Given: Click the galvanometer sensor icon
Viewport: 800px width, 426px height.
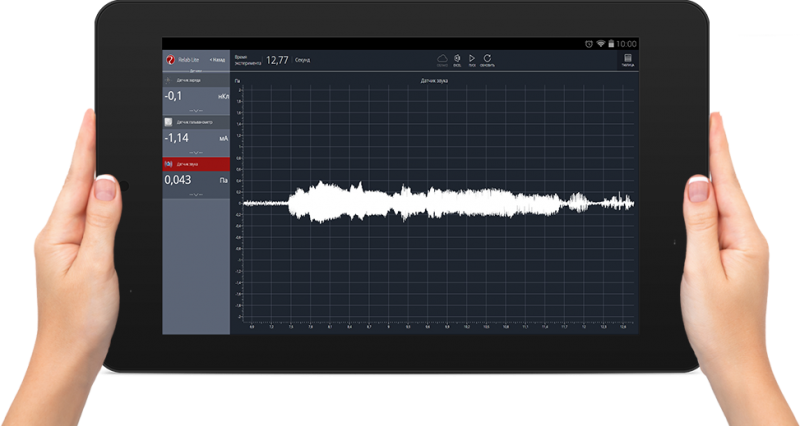Looking at the screenshot, I should pyautogui.click(x=168, y=121).
